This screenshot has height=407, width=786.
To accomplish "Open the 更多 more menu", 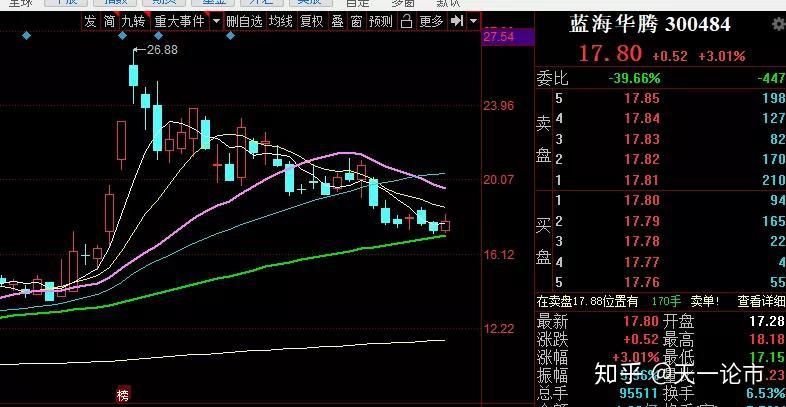I will tap(432, 22).
